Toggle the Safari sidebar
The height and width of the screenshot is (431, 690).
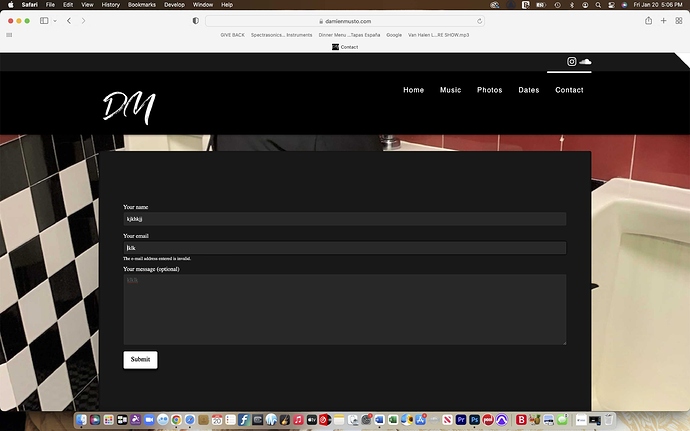click(x=44, y=20)
